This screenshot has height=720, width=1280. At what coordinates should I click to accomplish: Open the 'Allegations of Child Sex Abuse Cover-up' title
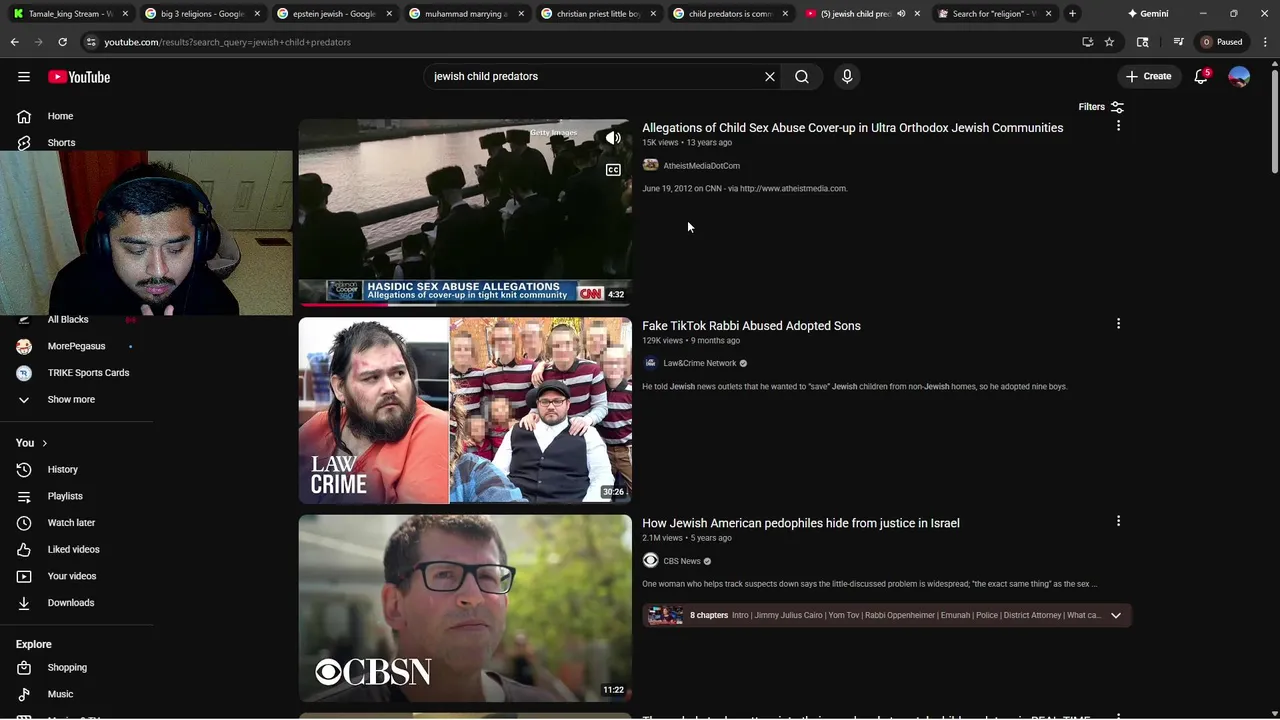[x=852, y=128]
